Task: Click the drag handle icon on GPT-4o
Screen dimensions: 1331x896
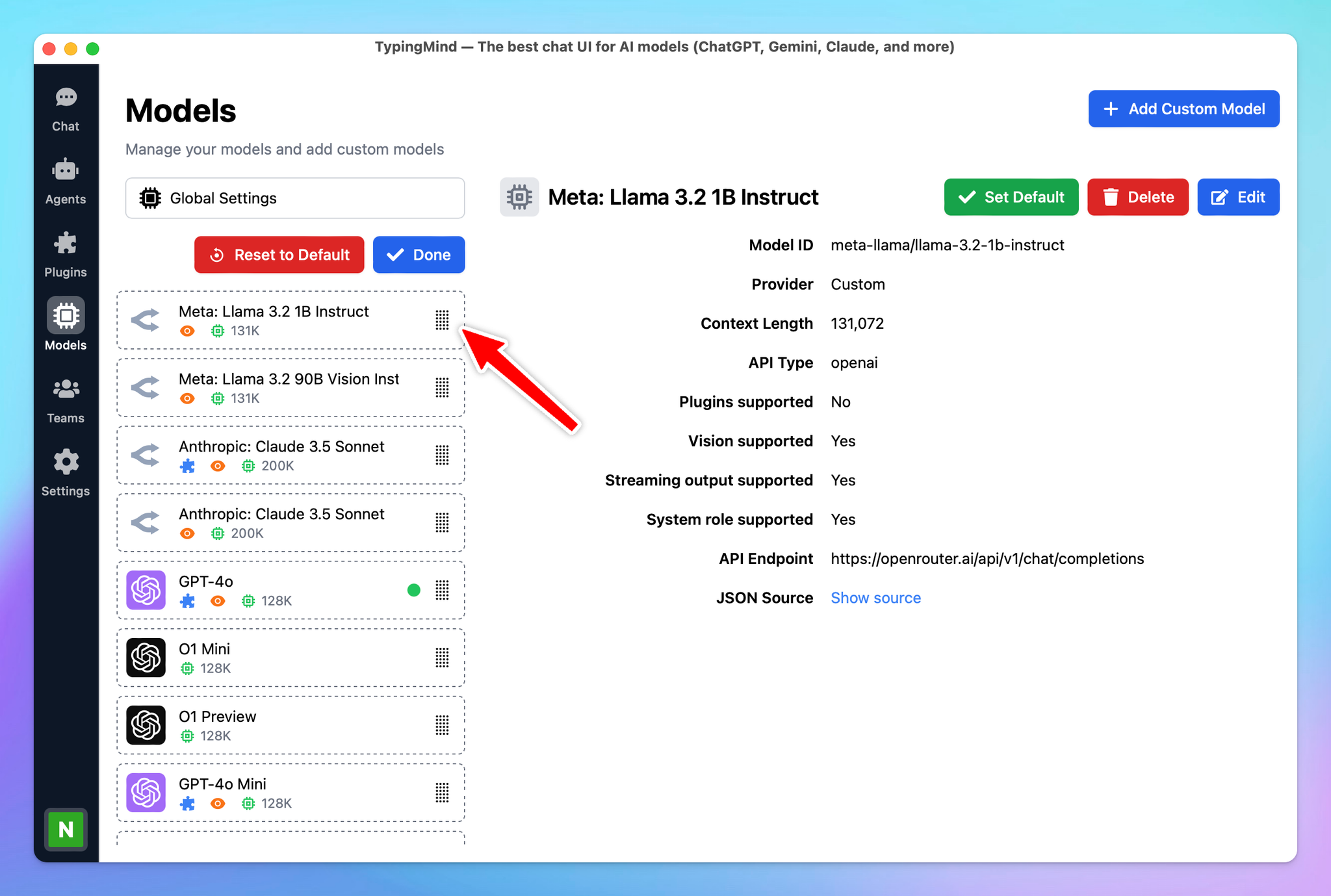Action: [x=443, y=590]
